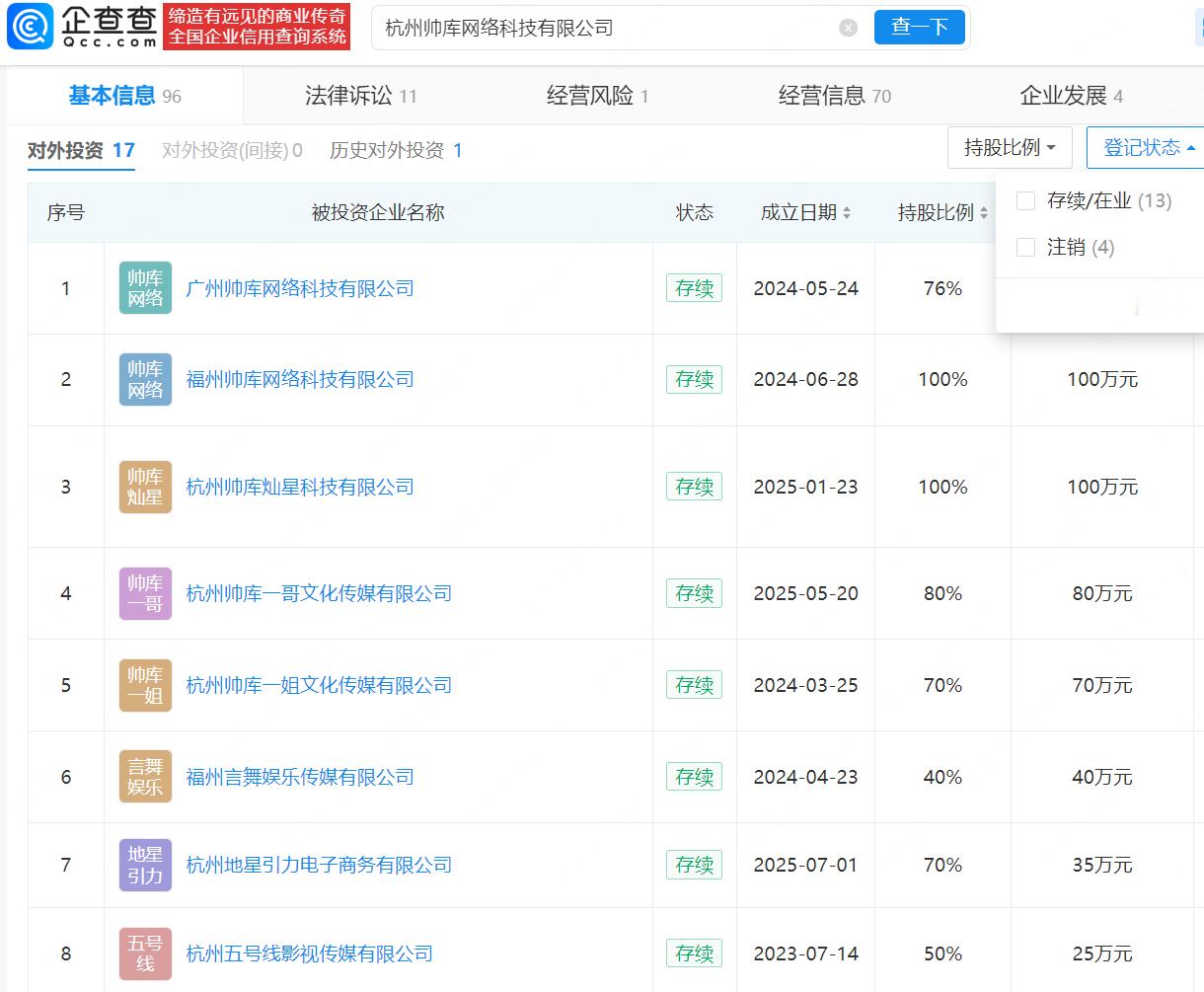1204x992 pixels.
Task: Select the 帅库灿星 company logo icon
Action: (x=144, y=487)
